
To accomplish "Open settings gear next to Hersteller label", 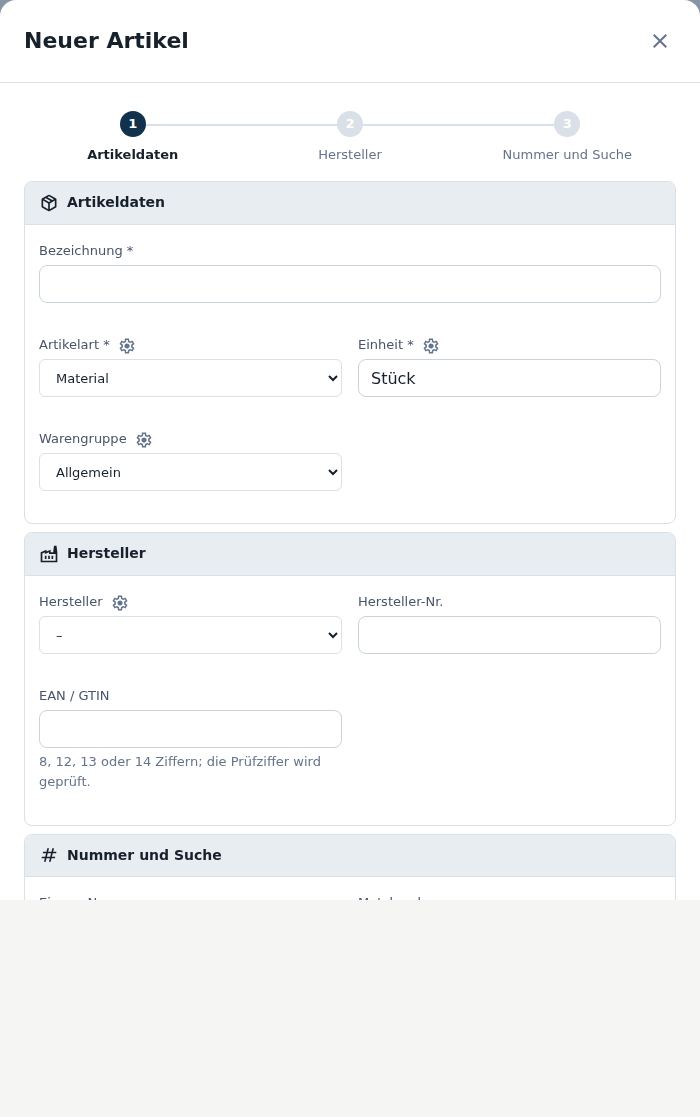I will point(120,603).
